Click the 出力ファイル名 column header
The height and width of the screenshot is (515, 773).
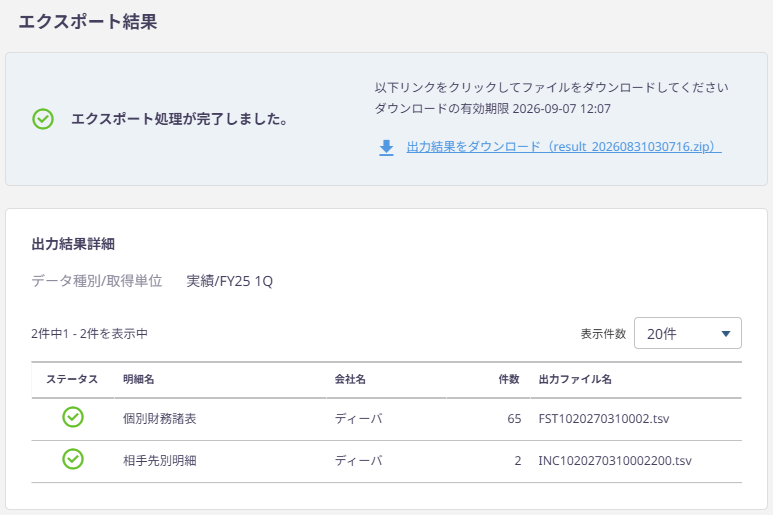point(575,379)
